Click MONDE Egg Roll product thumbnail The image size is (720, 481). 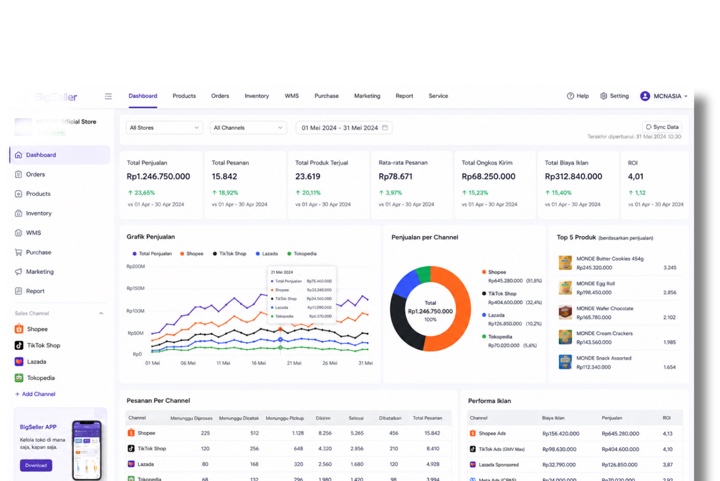[565, 288]
